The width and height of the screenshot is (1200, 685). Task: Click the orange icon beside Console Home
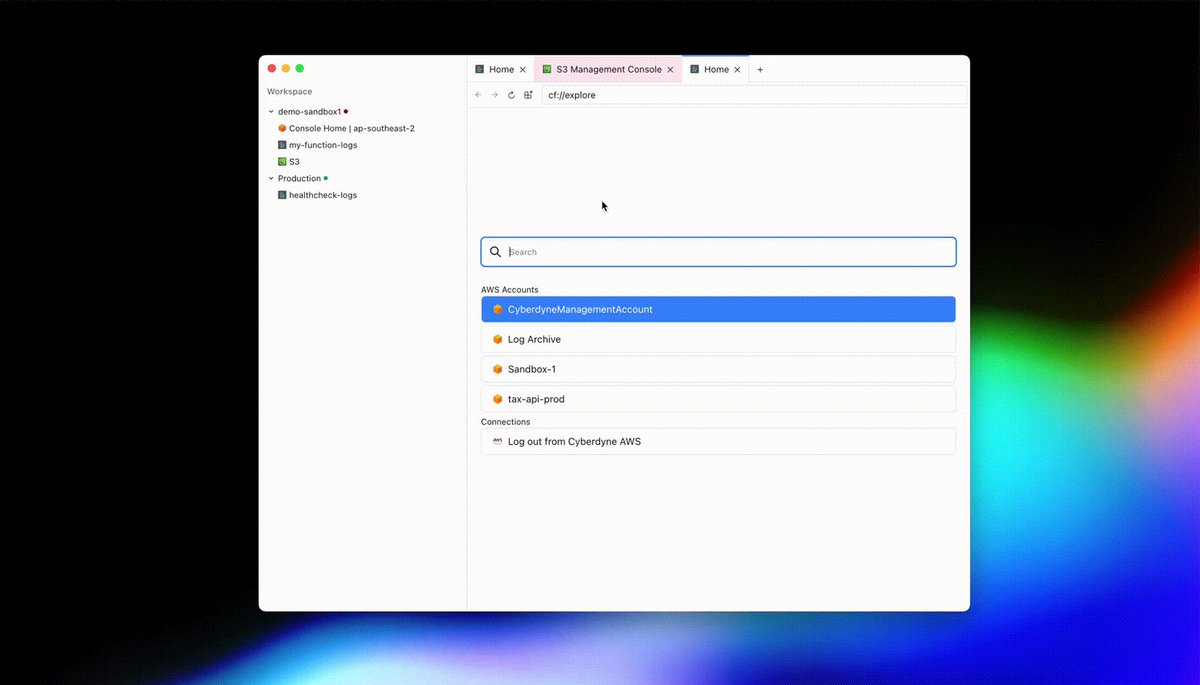point(282,129)
